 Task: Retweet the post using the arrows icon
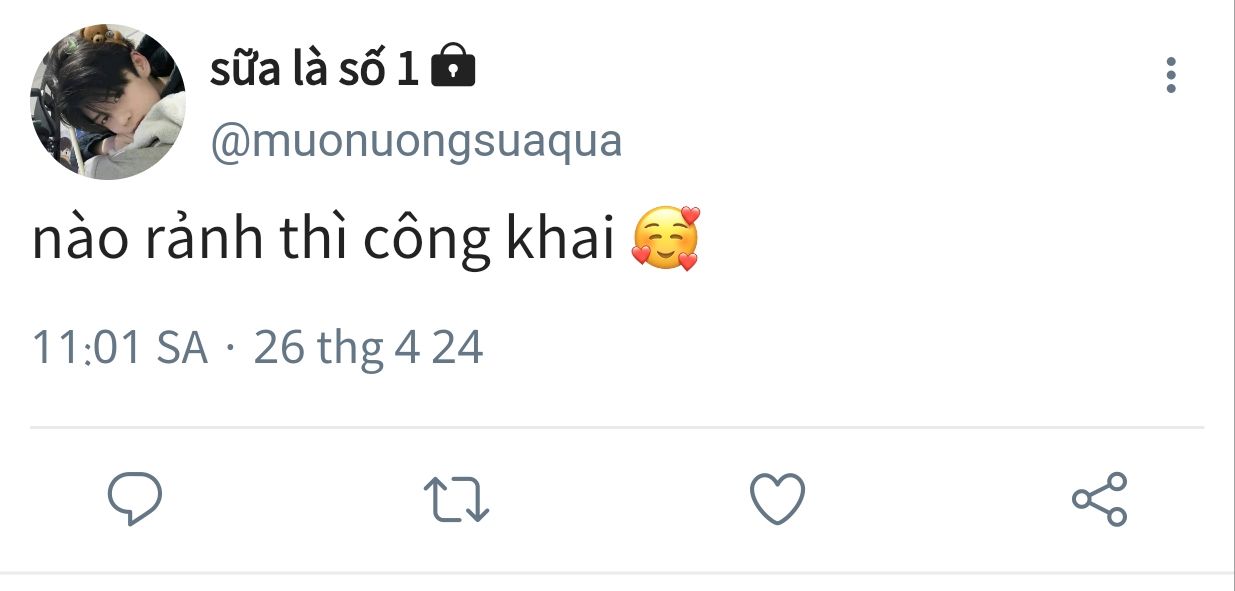point(456,499)
